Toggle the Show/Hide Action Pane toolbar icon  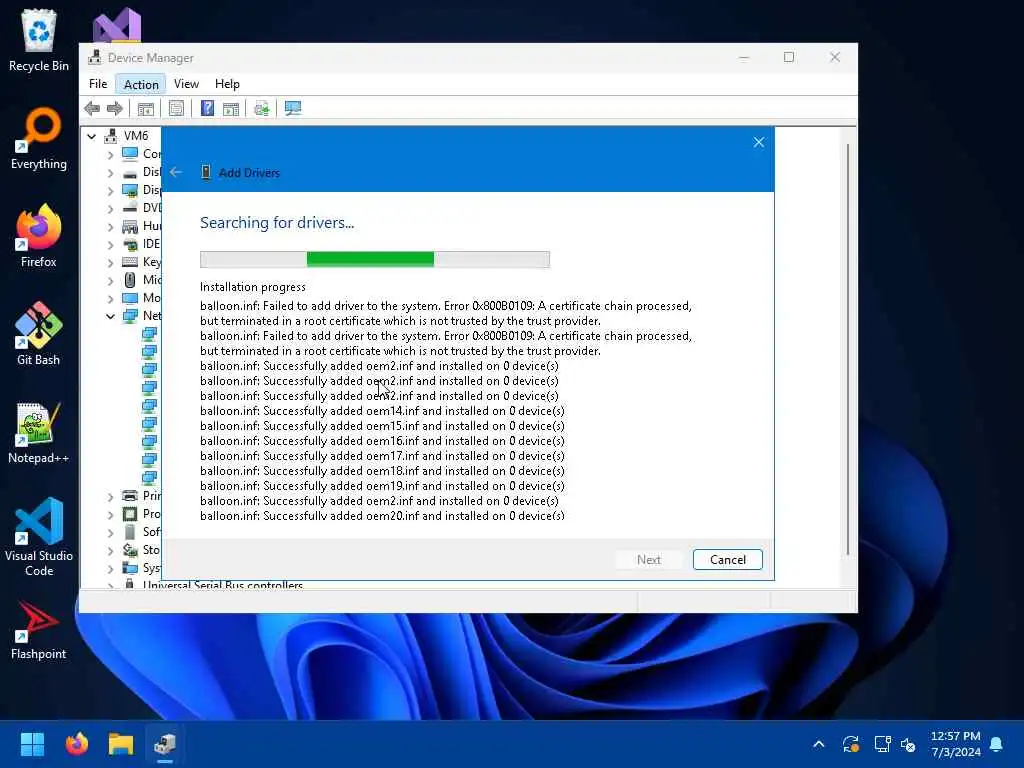(x=231, y=108)
